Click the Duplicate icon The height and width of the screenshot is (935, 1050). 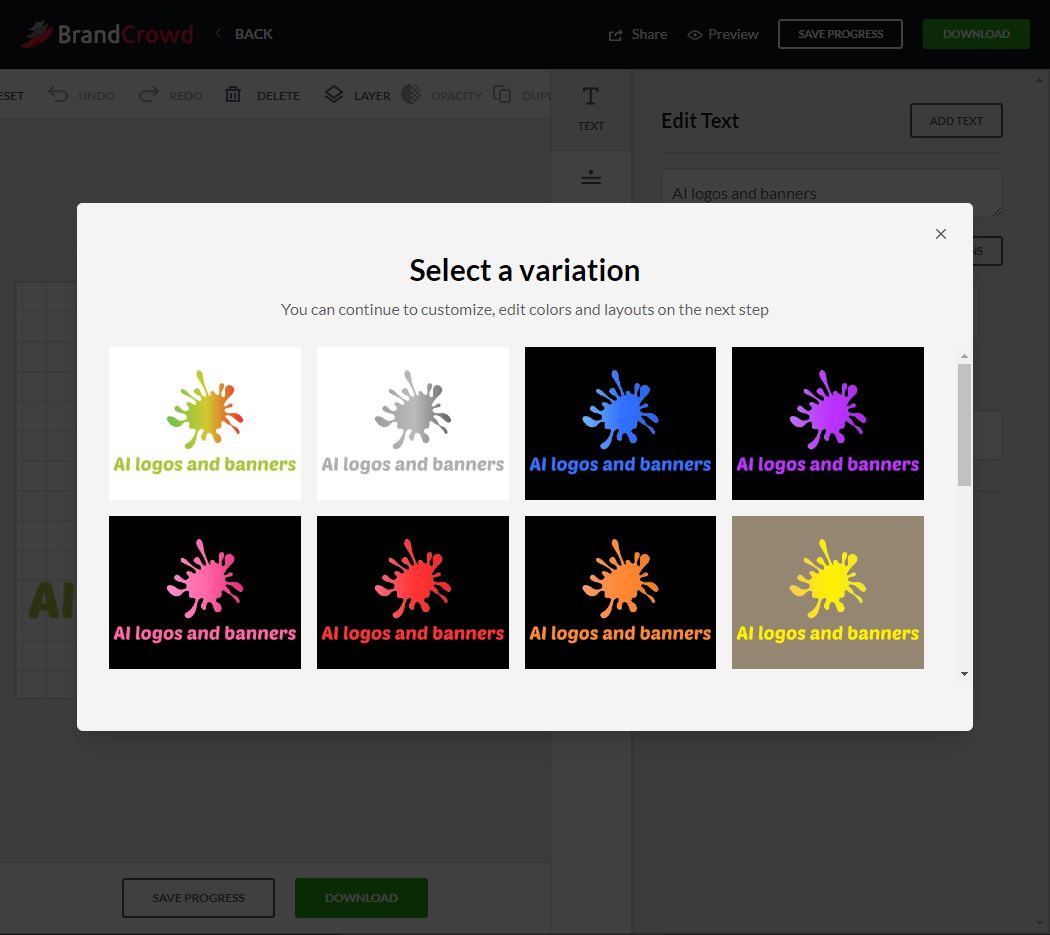[502, 94]
